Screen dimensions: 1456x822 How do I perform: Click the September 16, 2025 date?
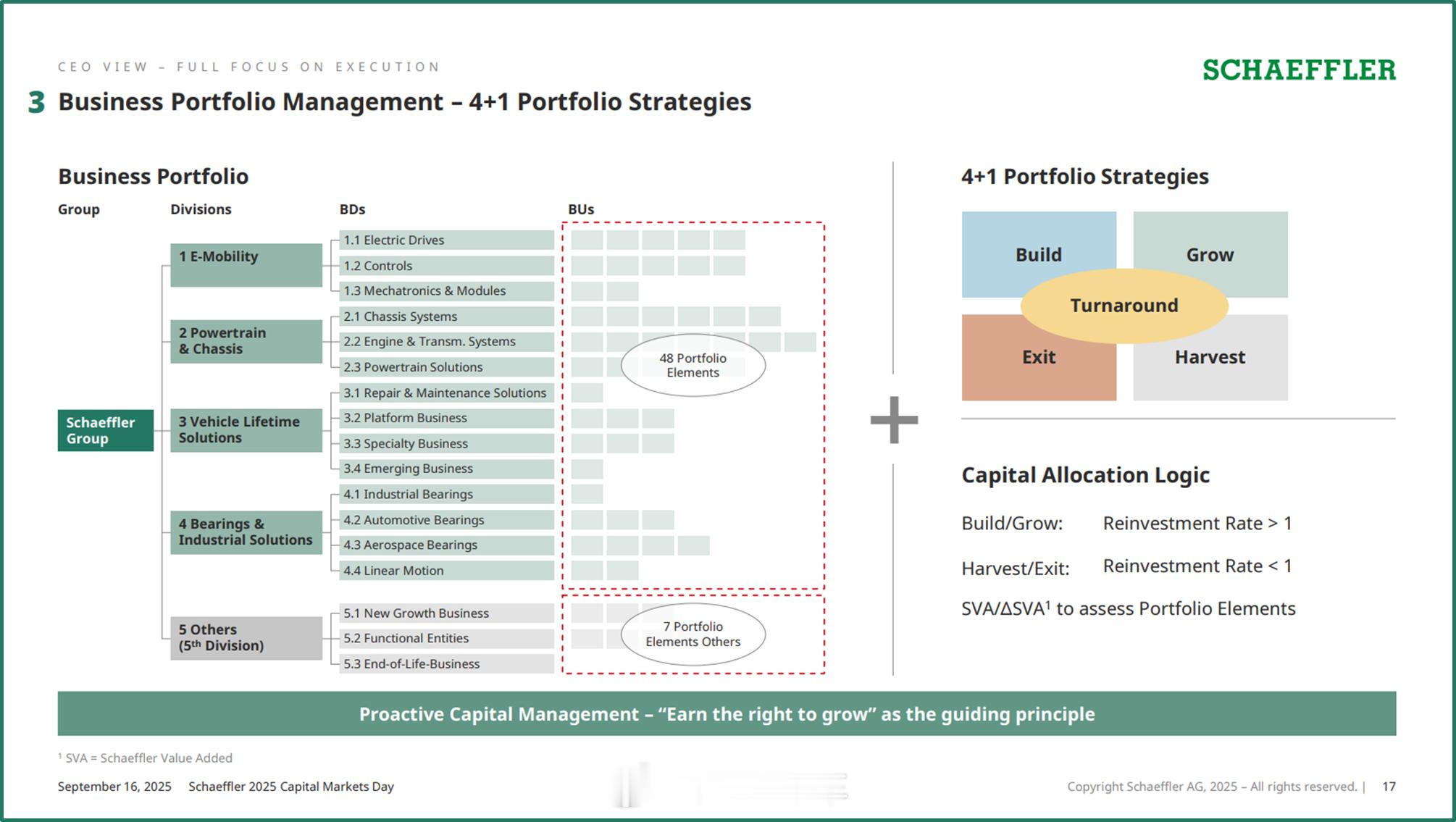tap(114, 787)
